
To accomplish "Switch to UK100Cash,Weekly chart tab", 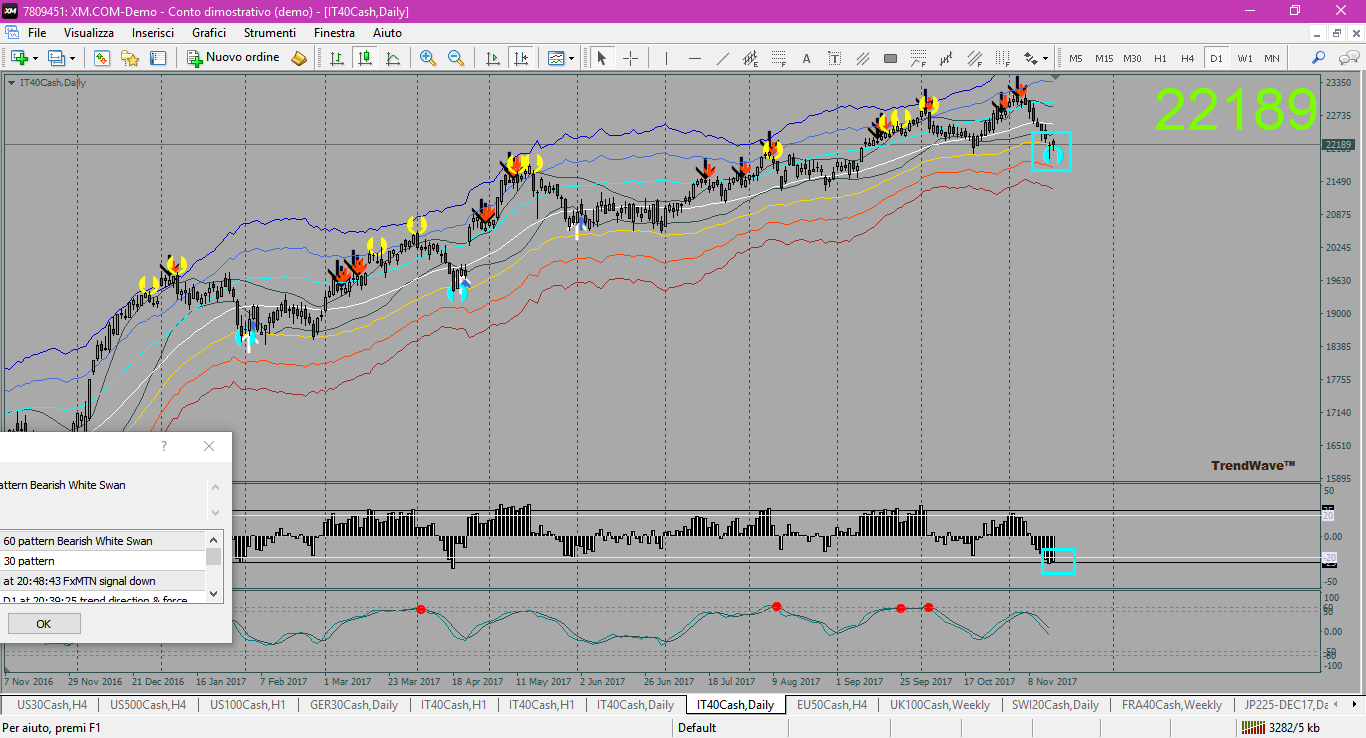I will (x=940, y=705).
